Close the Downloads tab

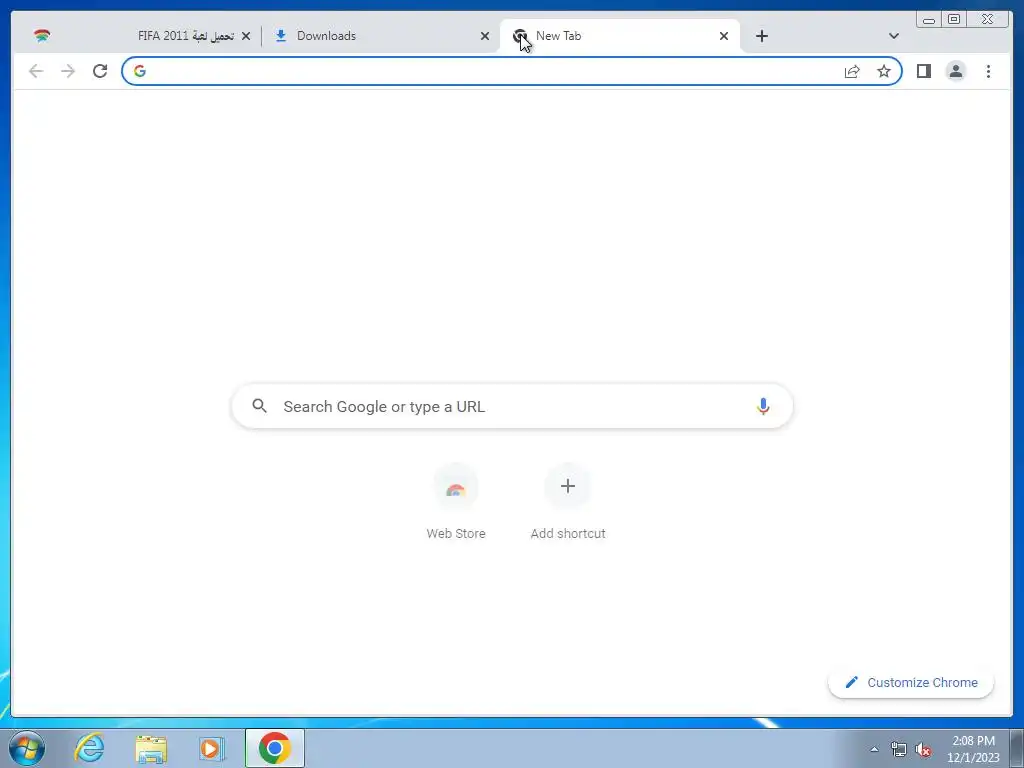[485, 36]
